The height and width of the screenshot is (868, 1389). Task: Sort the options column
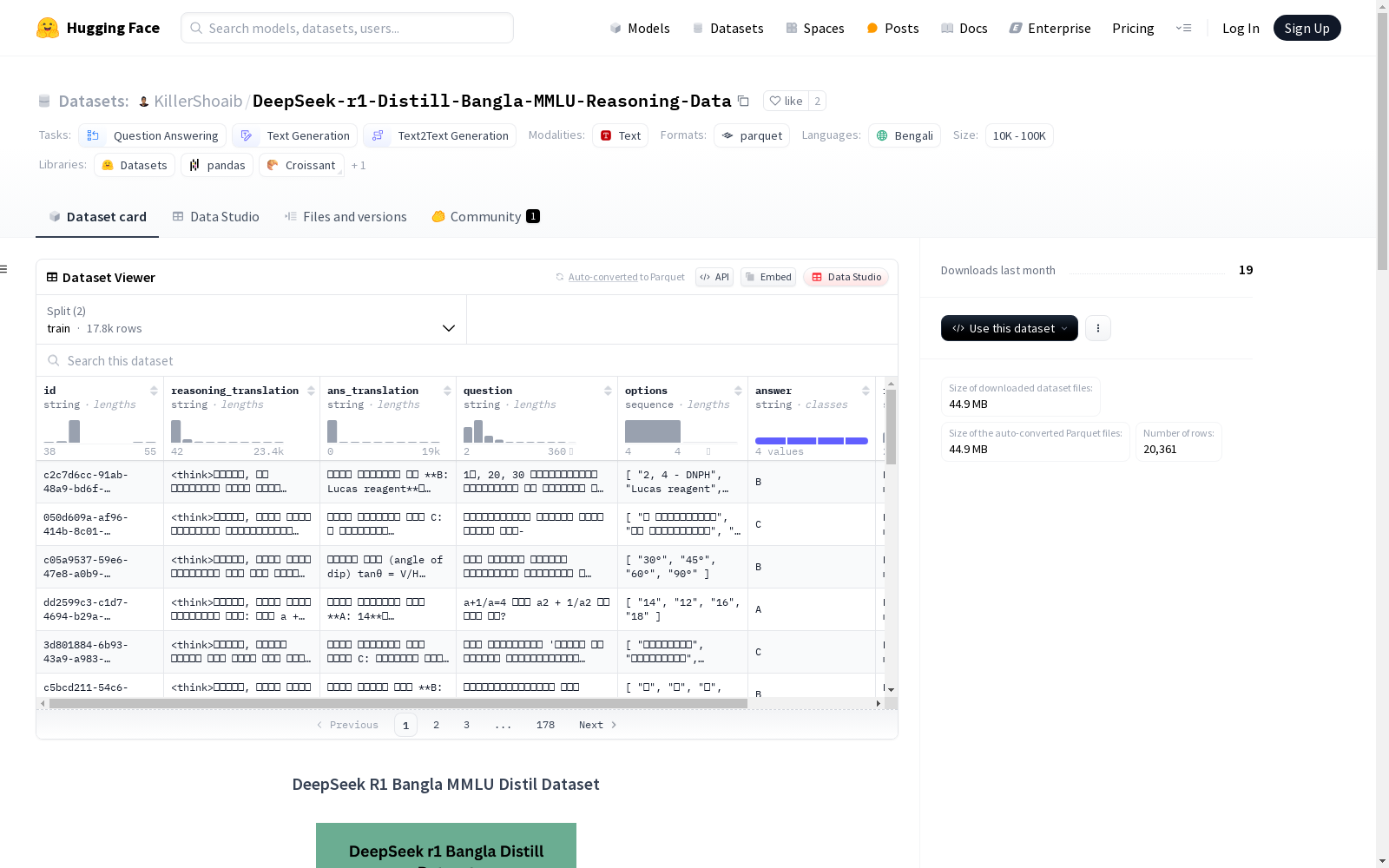click(738, 391)
